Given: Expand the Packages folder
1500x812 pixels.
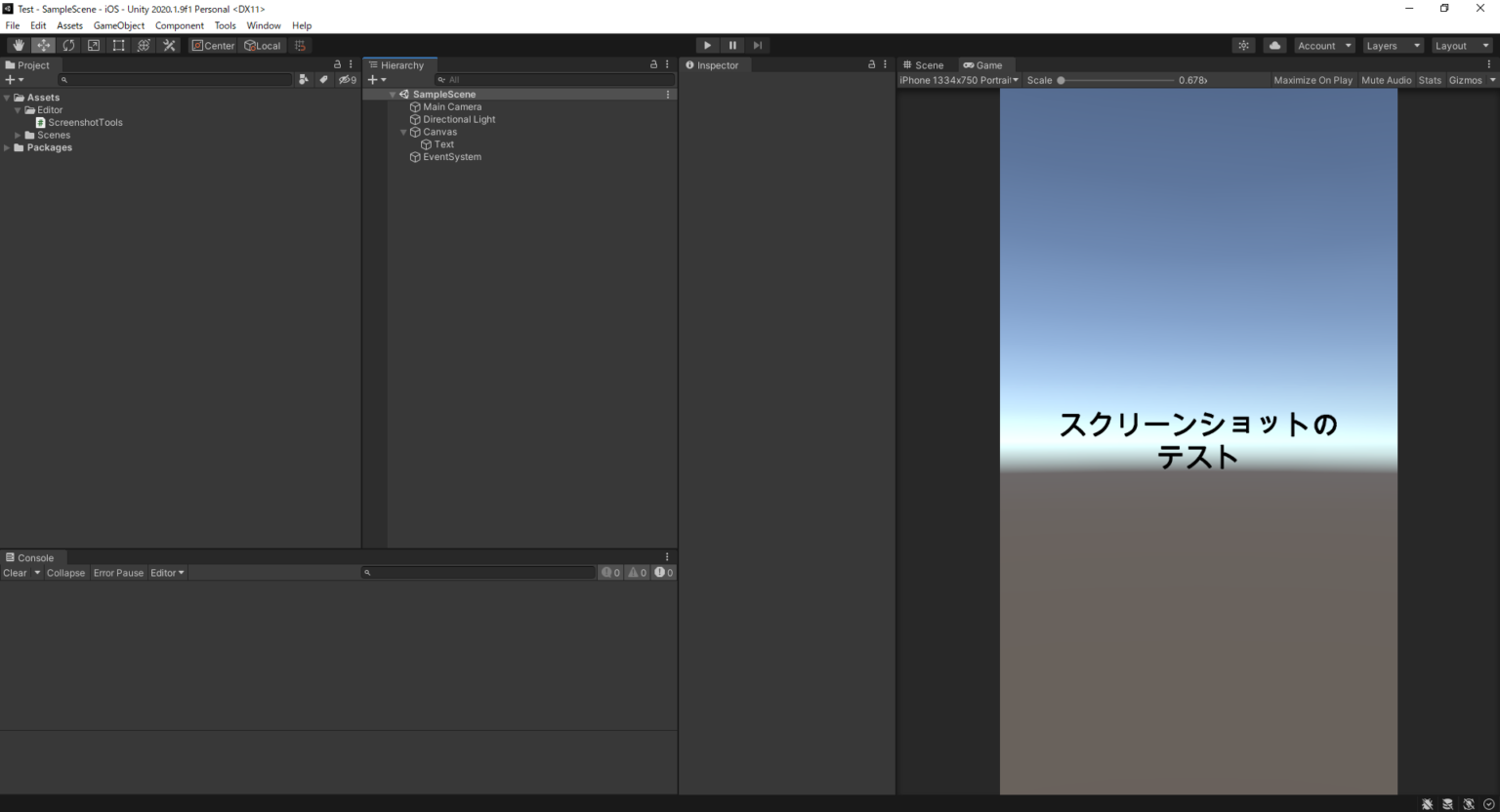Looking at the screenshot, I should (7, 148).
